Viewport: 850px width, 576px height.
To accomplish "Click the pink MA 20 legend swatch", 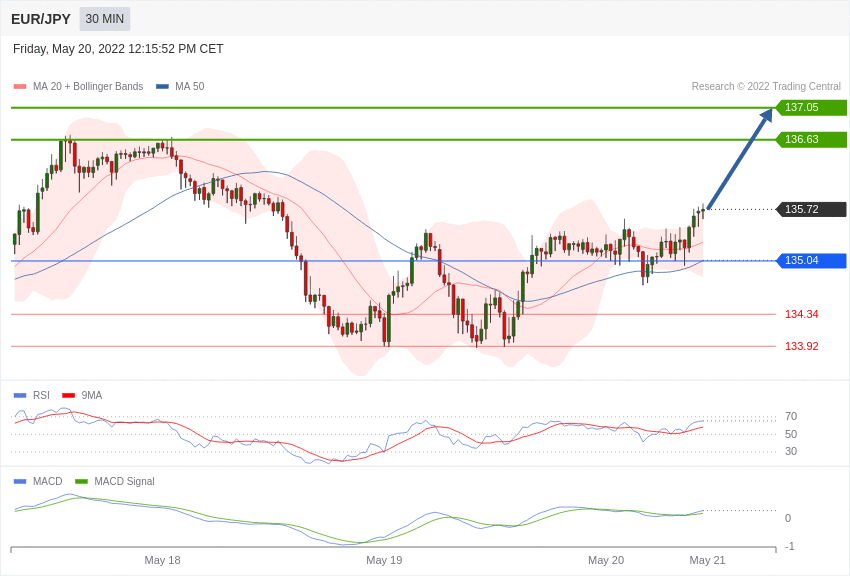I will (20, 87).
